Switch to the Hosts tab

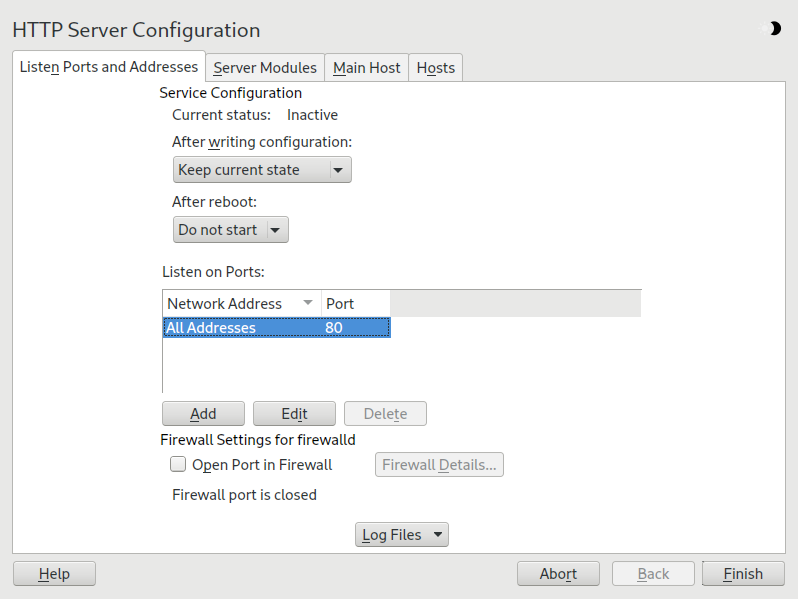pyautogui.click(x=435, y=68)
